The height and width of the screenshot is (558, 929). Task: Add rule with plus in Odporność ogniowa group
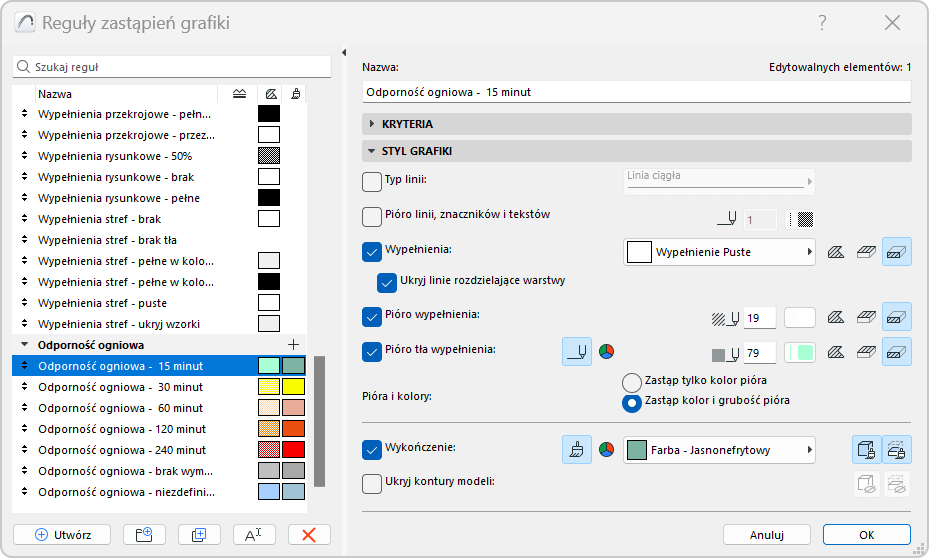[x=293, y=345]
